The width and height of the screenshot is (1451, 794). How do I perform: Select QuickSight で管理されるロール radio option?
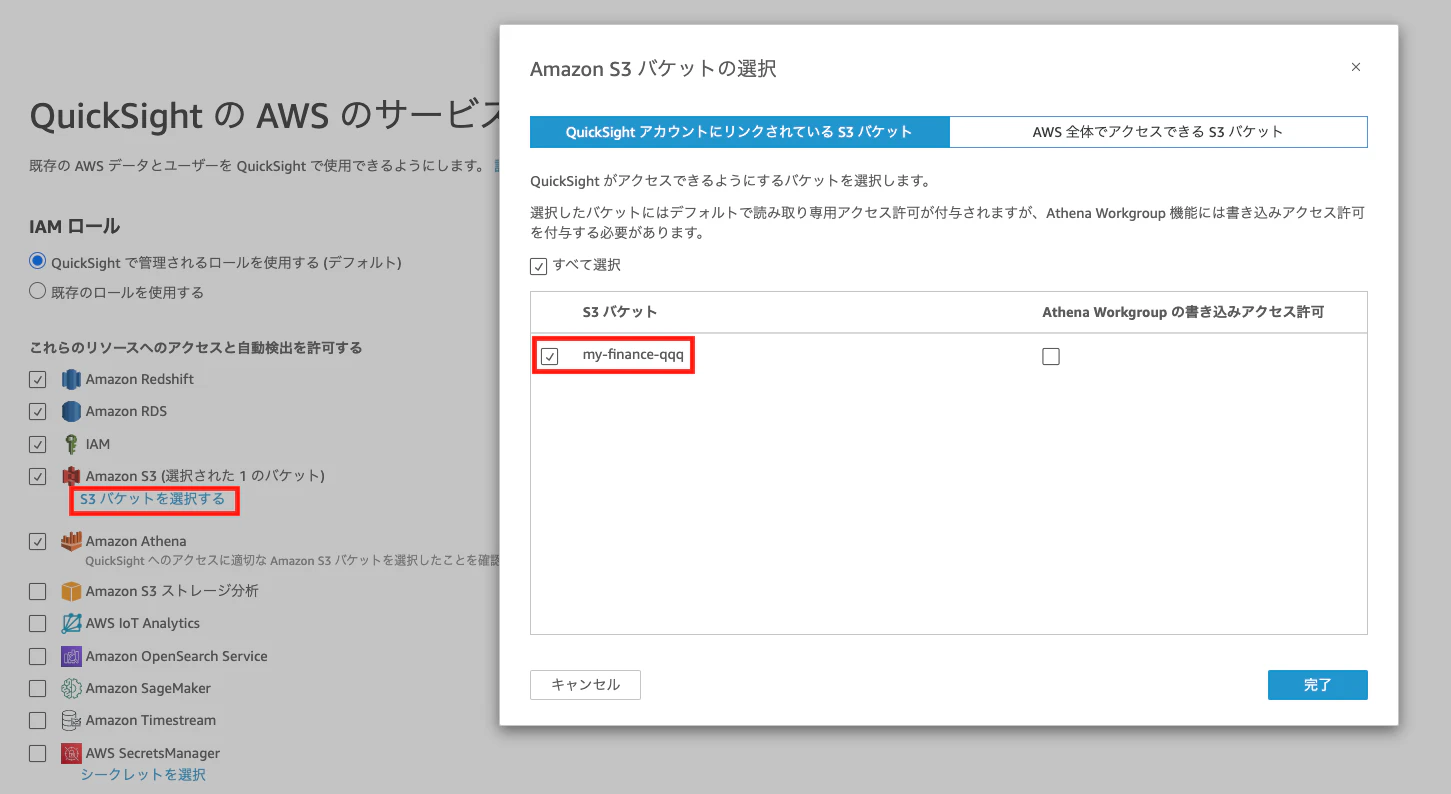[x=38, y=262]
